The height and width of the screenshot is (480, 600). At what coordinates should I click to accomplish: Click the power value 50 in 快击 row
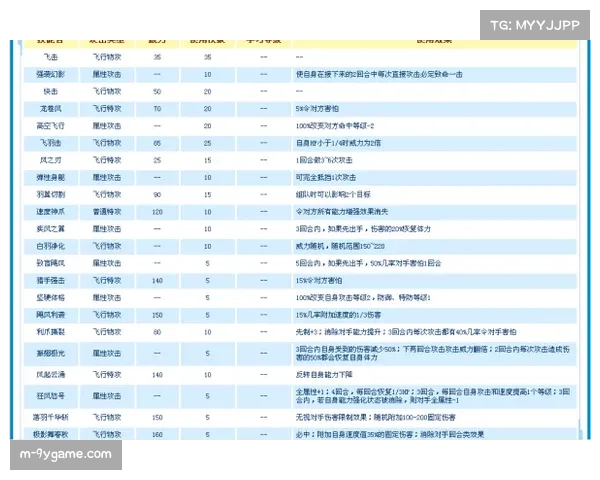[157, 91]
